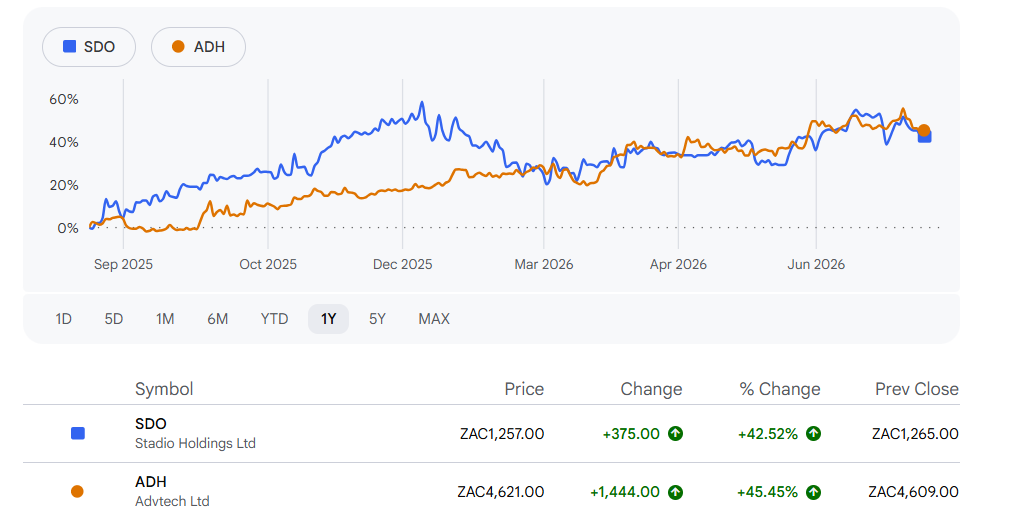Click the 60% y-axis label
1012x525 pixels.
pos(64,99)
